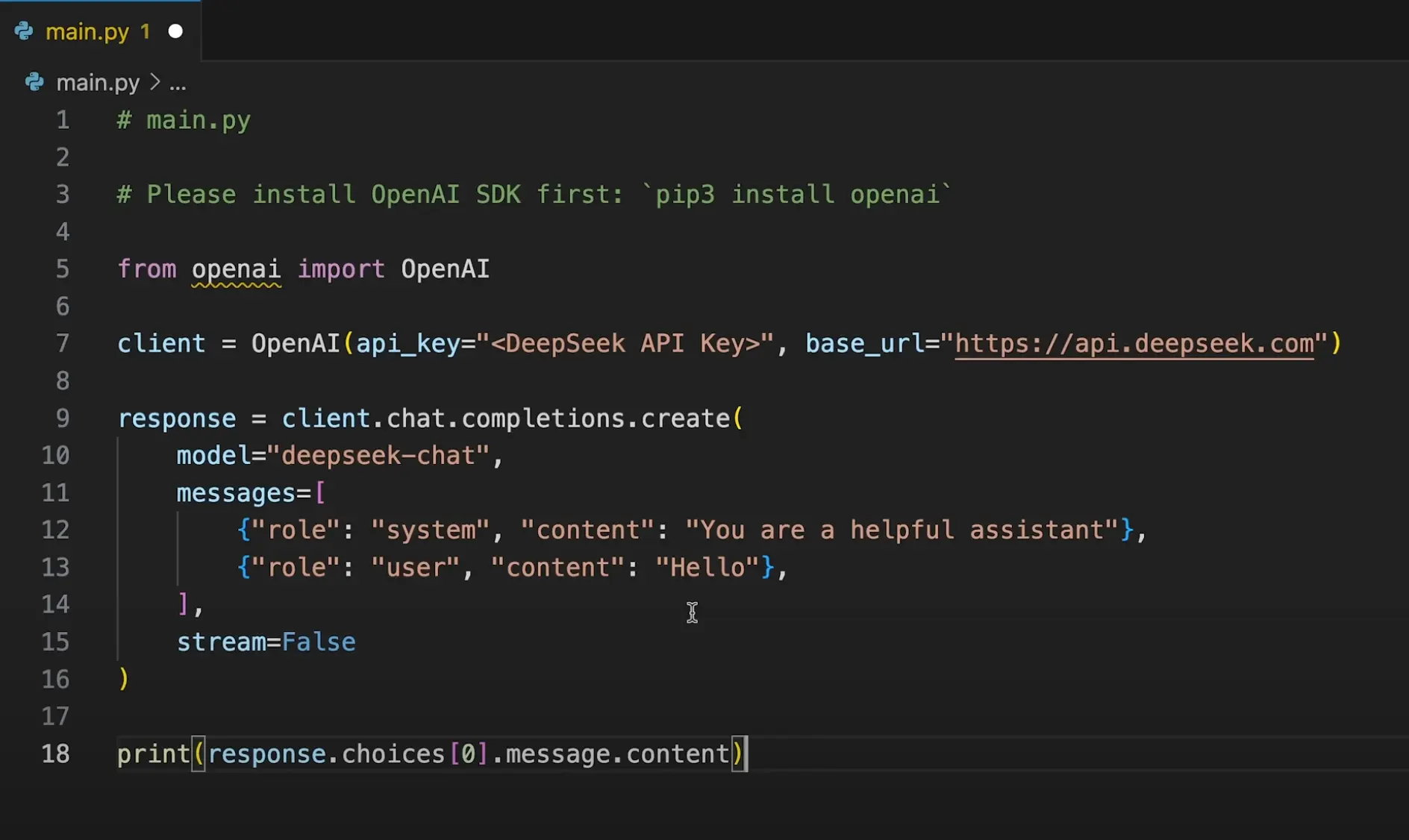Click the '<DeepSeek API Key>' string
Screen dimensions: 1409x840
click(x=632, y=344)
